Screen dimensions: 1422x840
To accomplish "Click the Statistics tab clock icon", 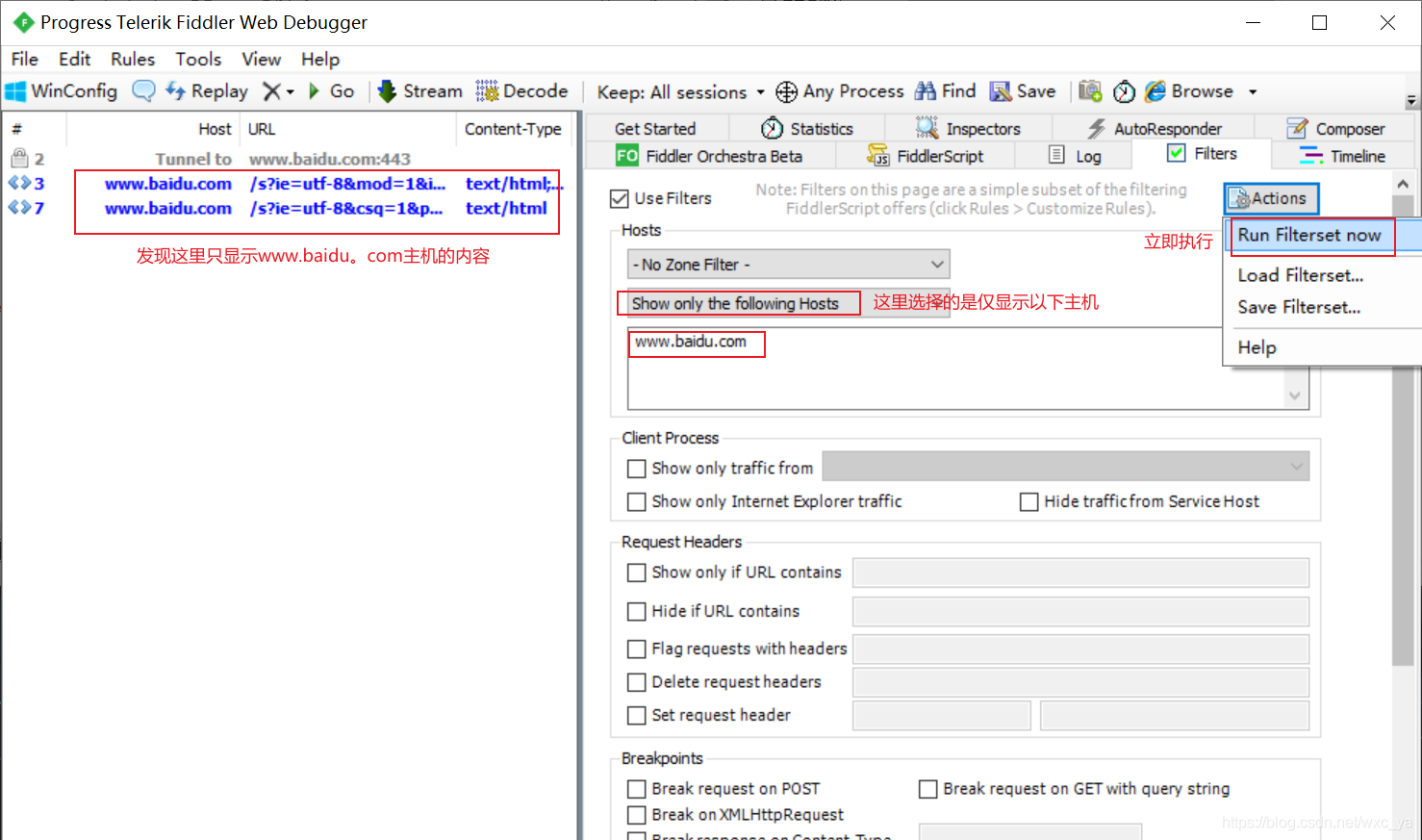I will [772, 128].
